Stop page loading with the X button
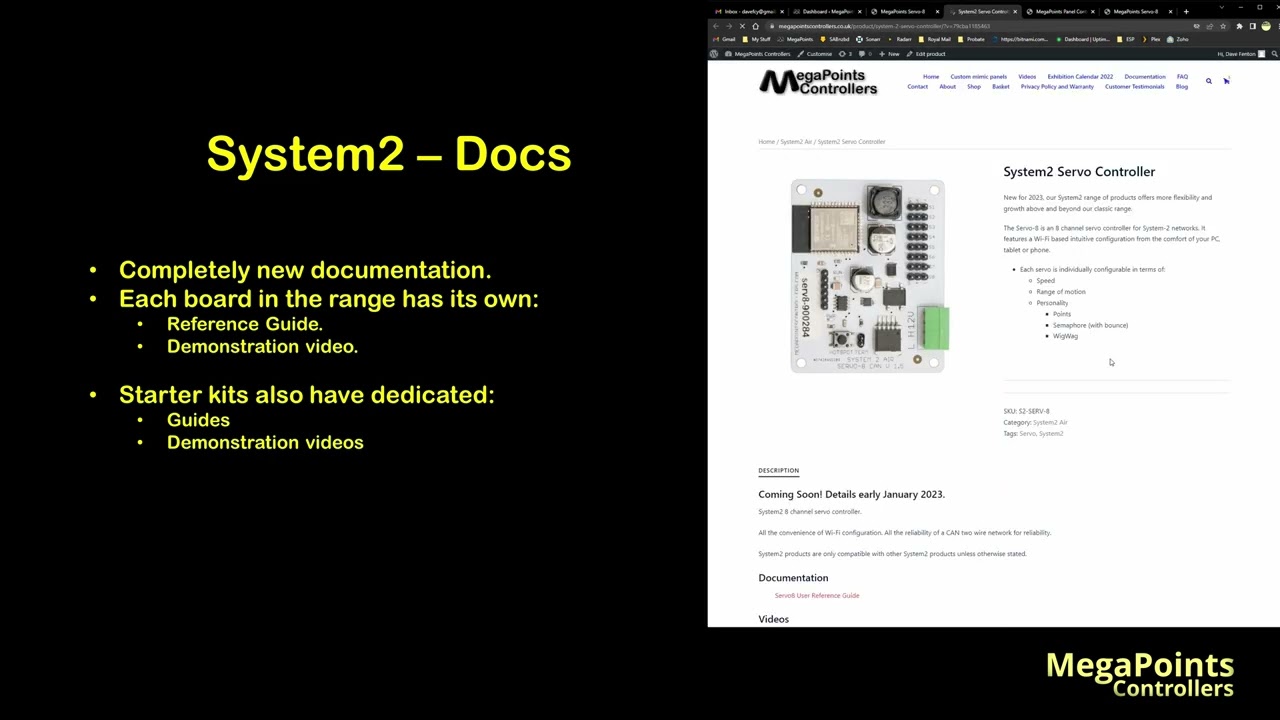1280x720 pixels. coord(742,26)
